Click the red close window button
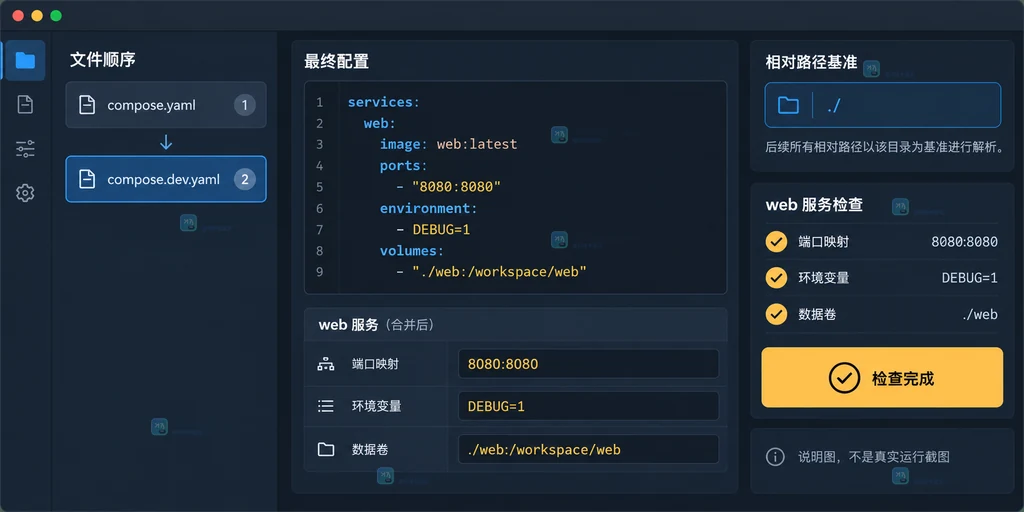 [x=18, y=16]
